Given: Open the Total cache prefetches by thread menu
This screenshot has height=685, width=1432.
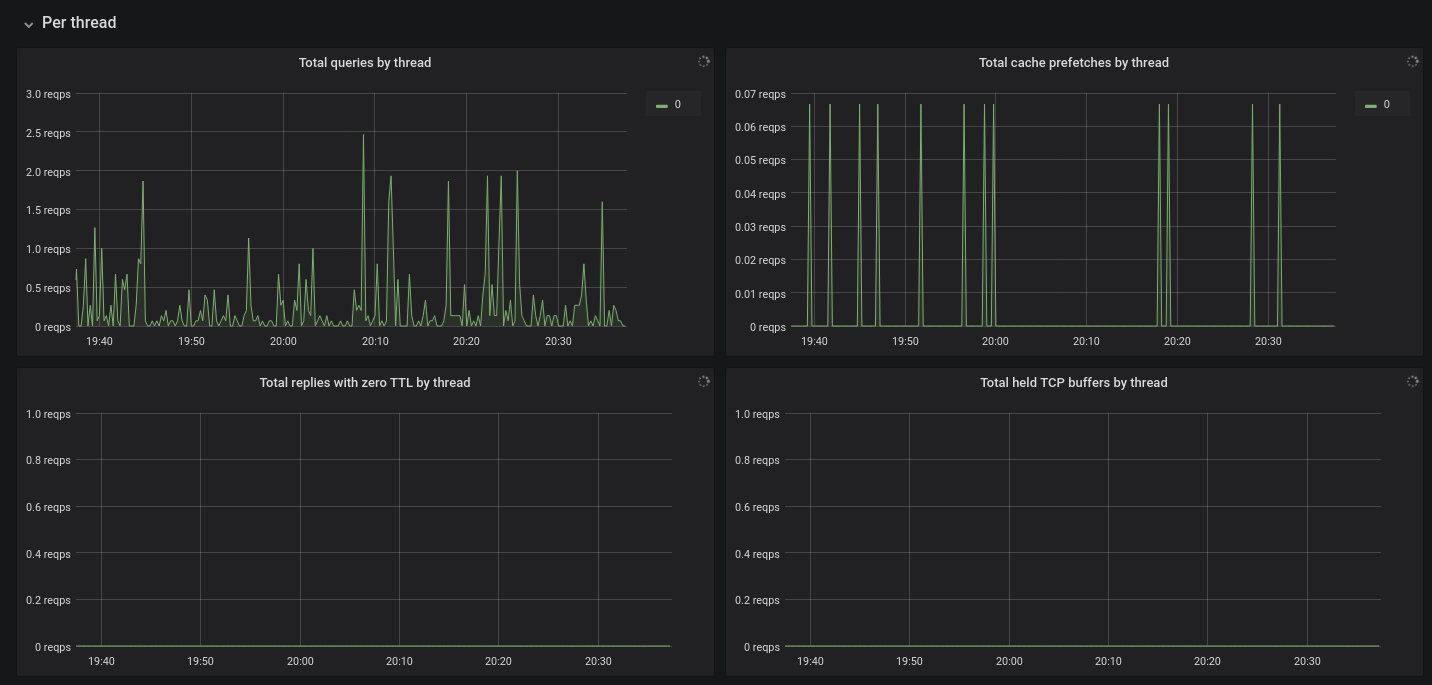Looking at the screenshot, I should coord(1073,63).
